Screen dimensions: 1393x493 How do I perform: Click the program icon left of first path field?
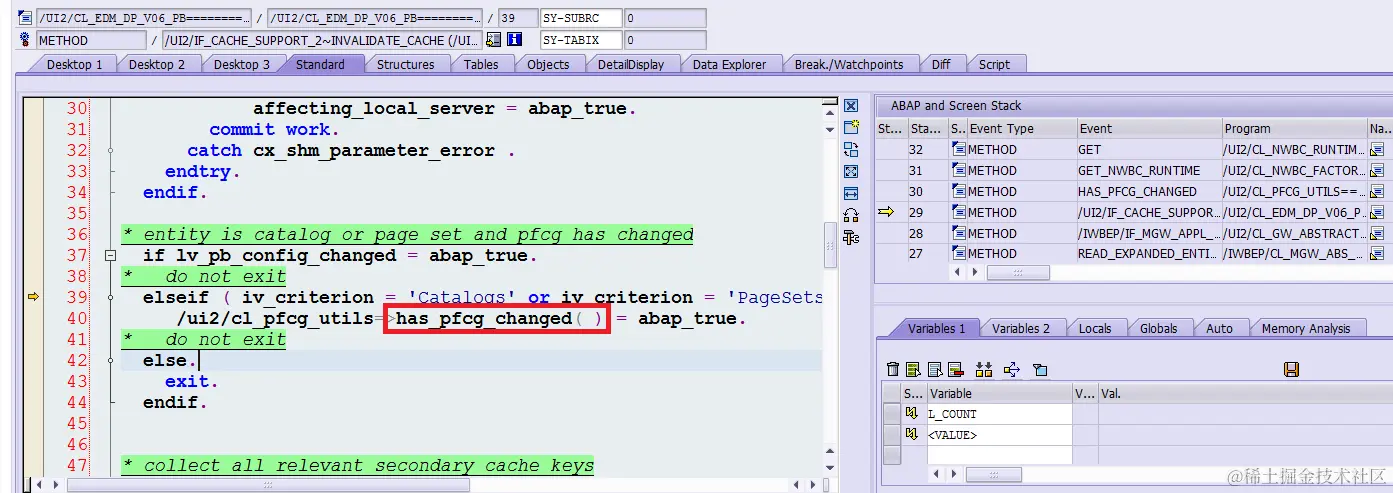[25, 18]
